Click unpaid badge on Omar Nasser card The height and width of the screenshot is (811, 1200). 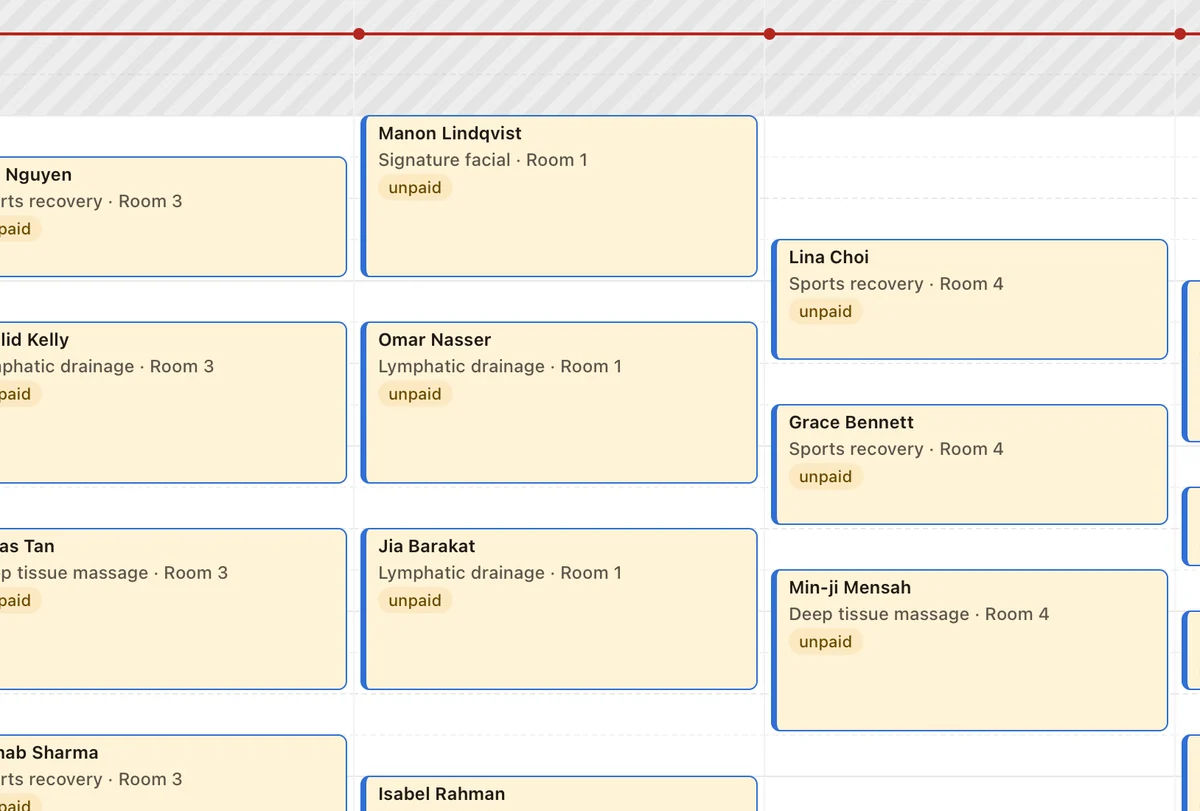(415, 394)
